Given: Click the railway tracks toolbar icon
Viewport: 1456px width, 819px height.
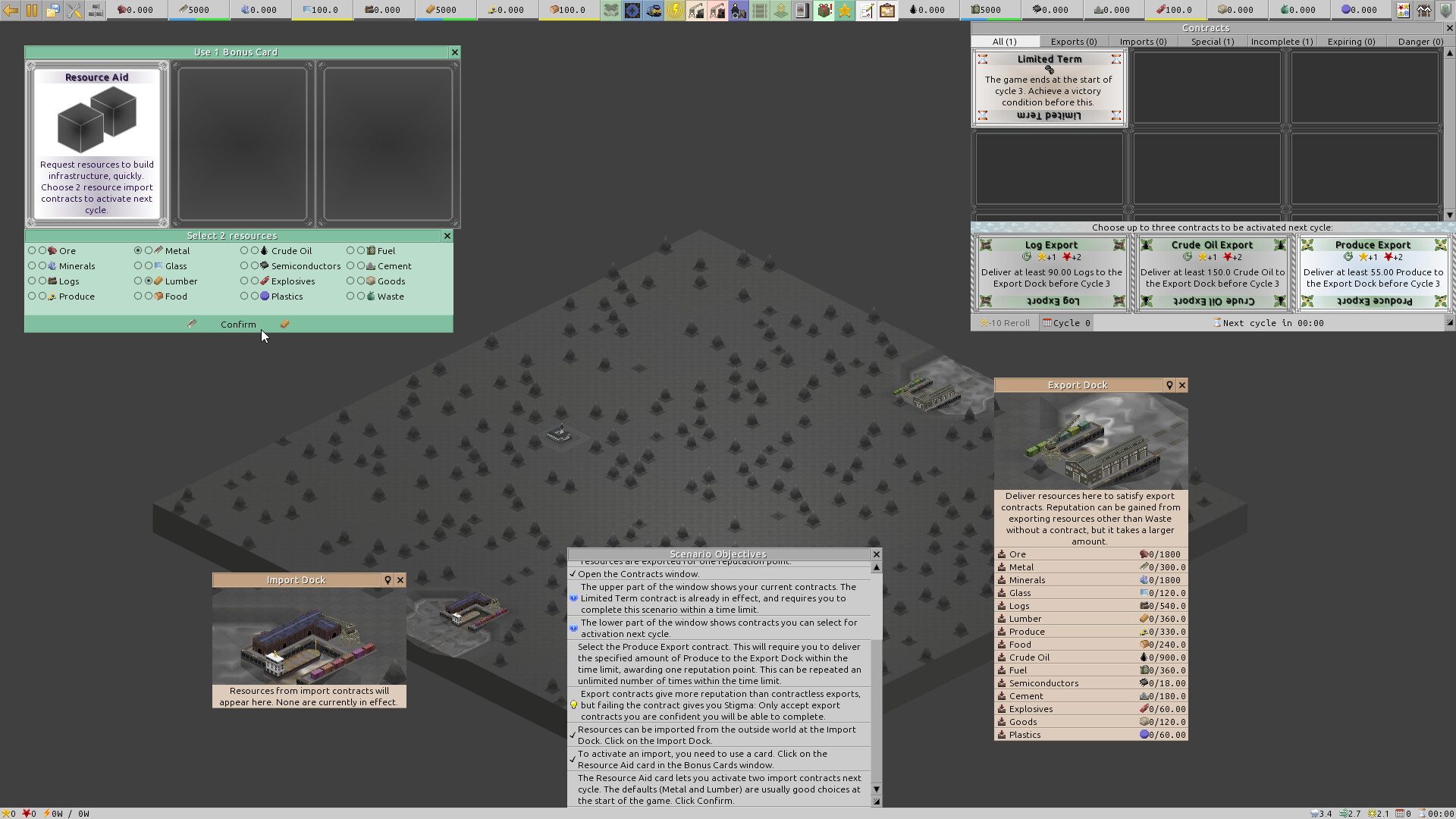Looking at the screenshot, I should pos(759,10).
